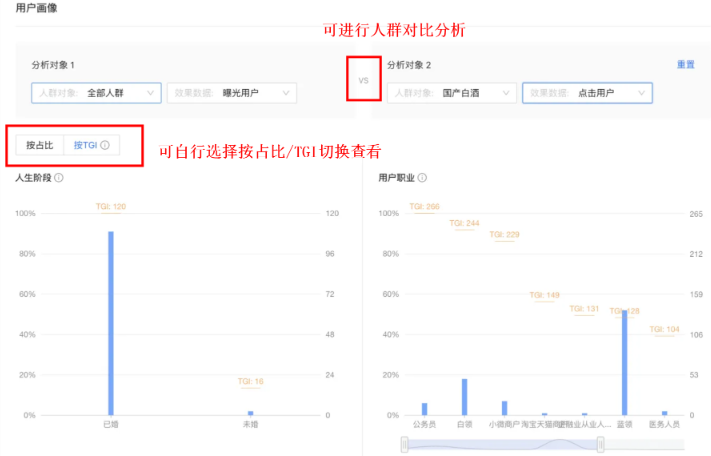Viewport: 711px width, 456px height.
Task: Open 人群对象 全部人群 dropdown
Action: coord(96,93)
